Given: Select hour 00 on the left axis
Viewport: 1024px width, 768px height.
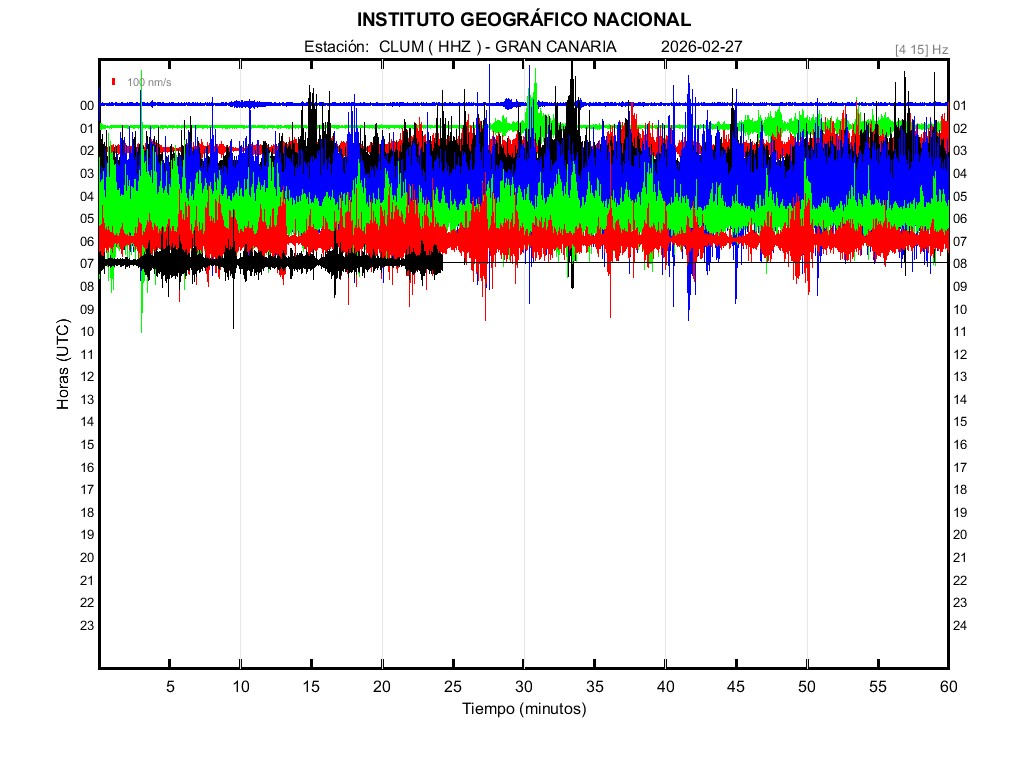Looking at the screenshot, I should pyautogui.click(x=87, y=105).
